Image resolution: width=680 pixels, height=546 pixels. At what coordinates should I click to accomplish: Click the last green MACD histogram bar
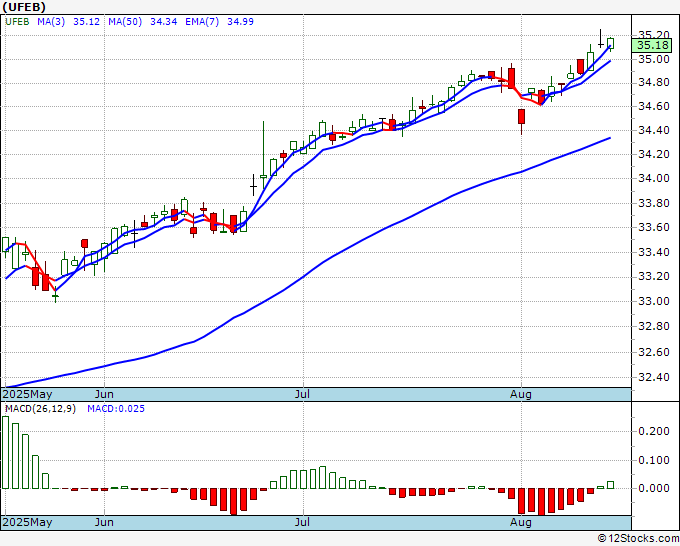[x=611, y=485]
